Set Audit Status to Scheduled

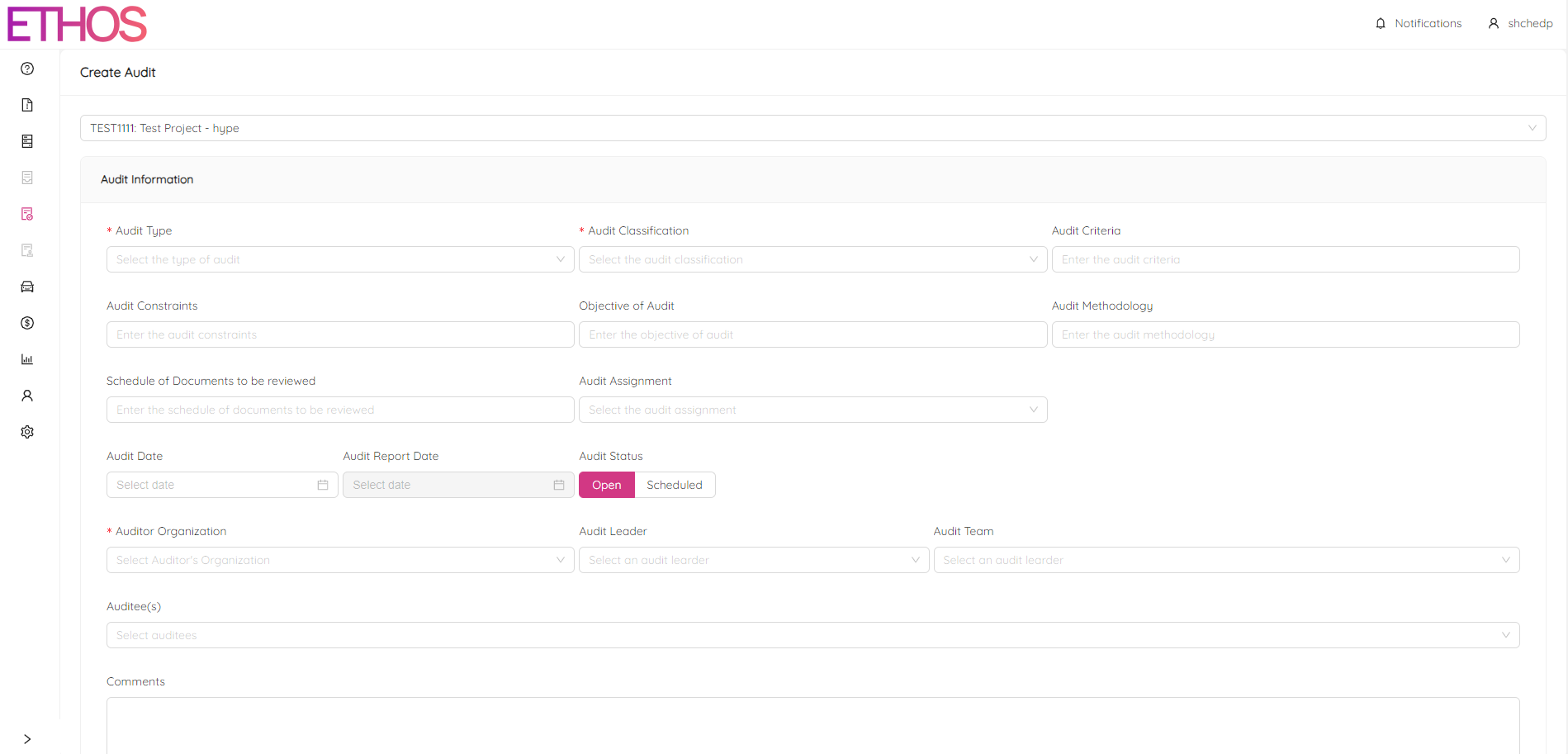pyautogui.click(x=675, y=485)
